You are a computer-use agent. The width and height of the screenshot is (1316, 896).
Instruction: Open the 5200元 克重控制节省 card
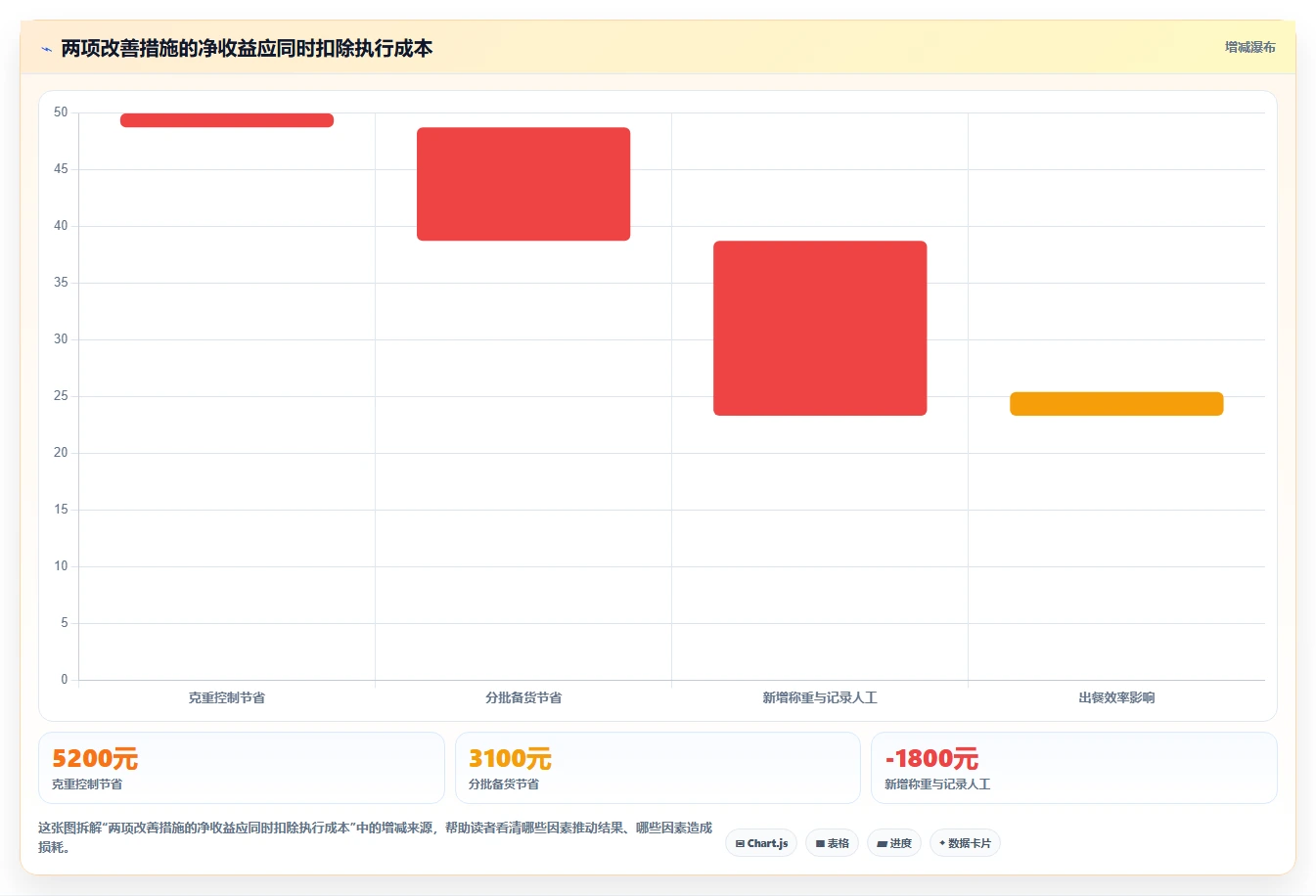coord(242,768)
